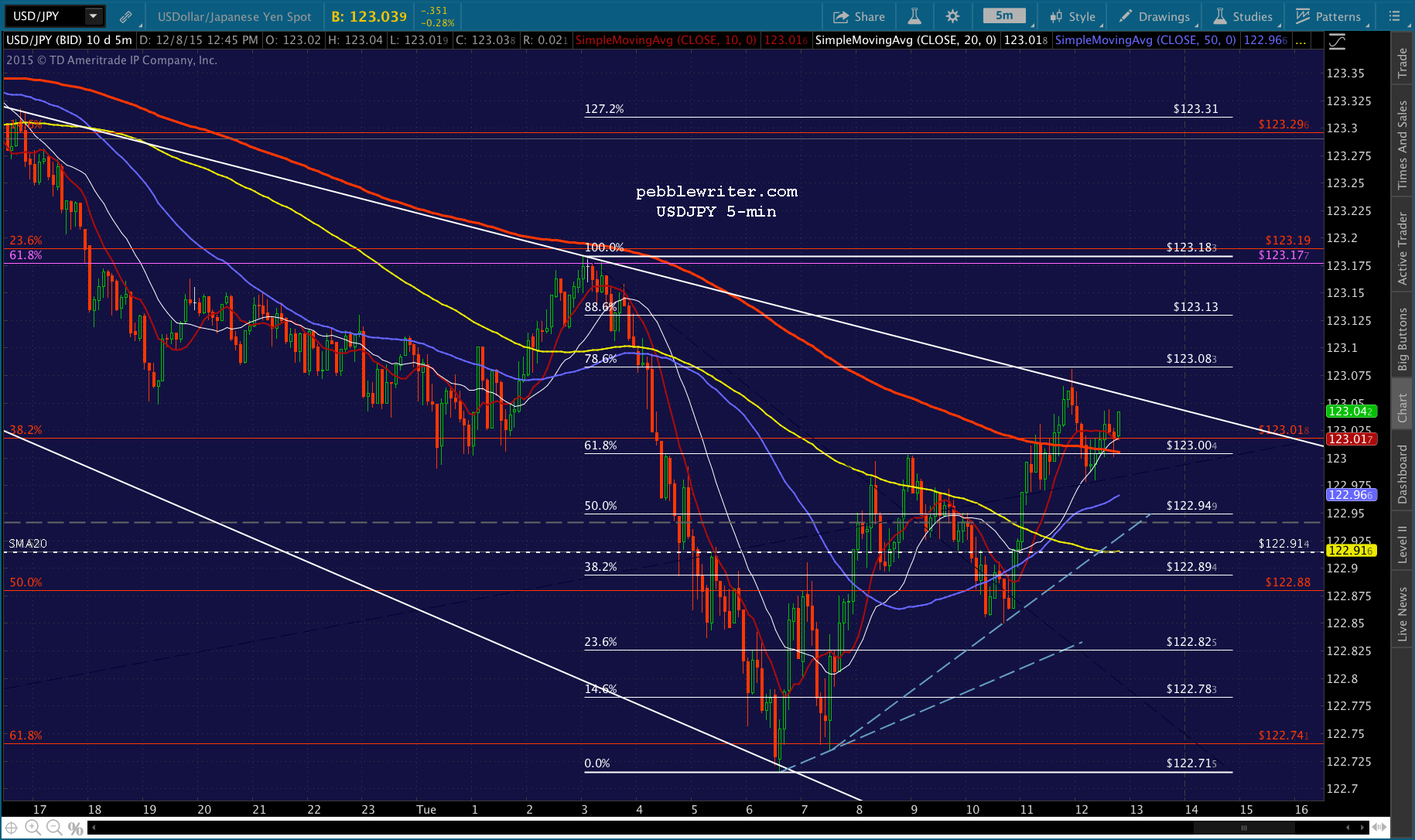Click the $122.715 Fibonacci price label
Viewport: 1415px width, 840px height.
[1192, 763]
